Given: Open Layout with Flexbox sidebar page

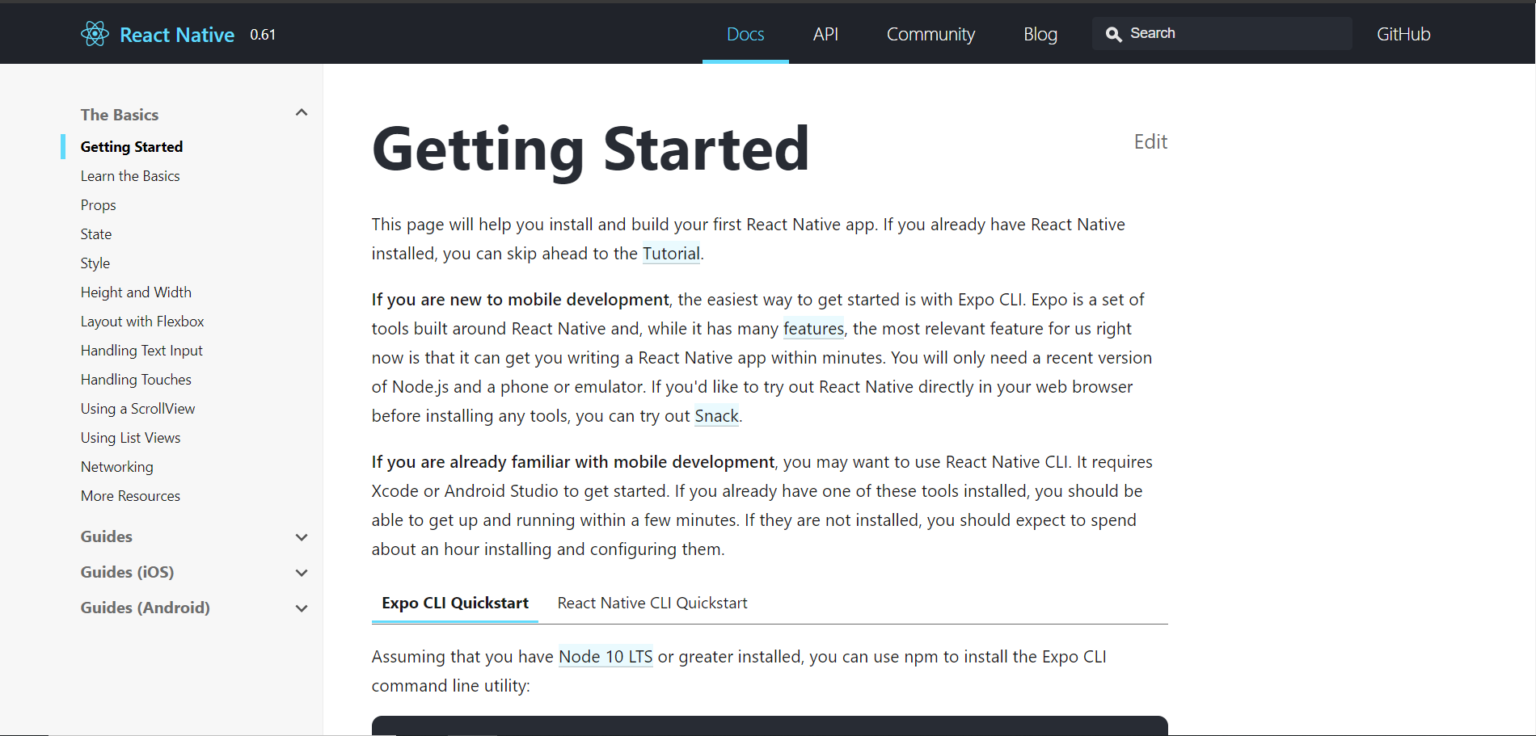Looking at the screenshot, I should tap(142, 321).
